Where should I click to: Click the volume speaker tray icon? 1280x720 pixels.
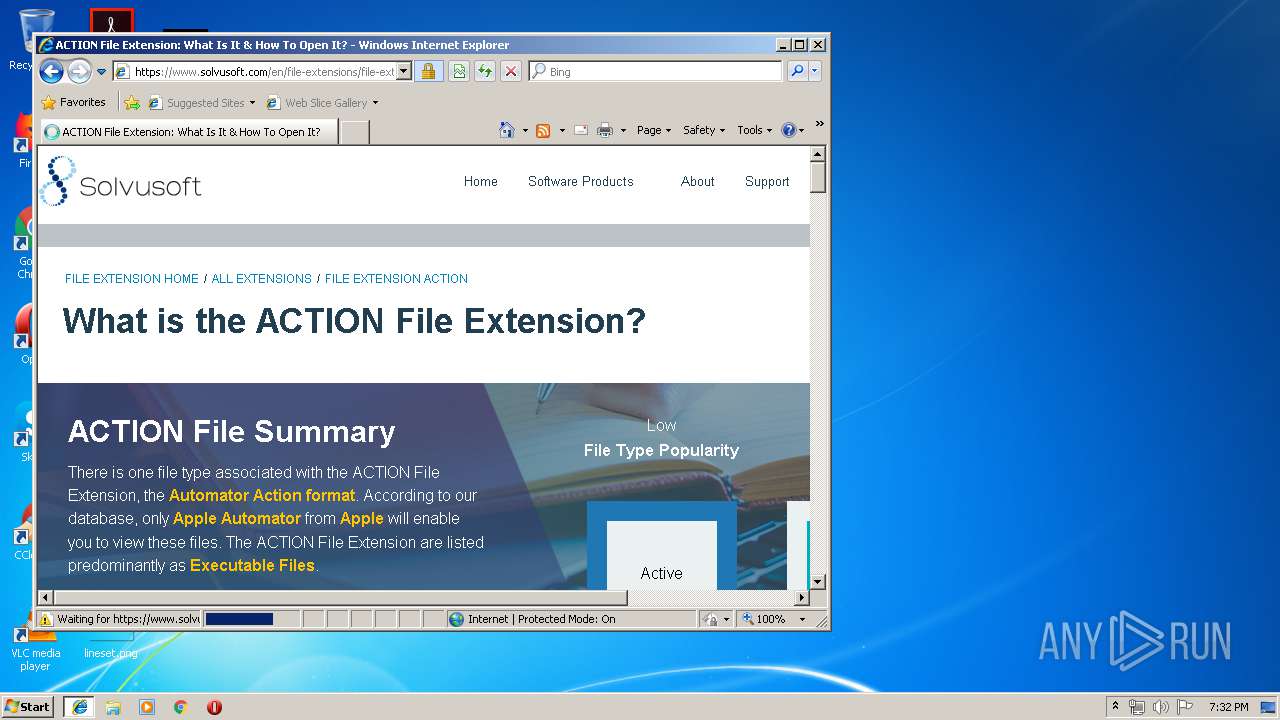[x=1161, y=706]
